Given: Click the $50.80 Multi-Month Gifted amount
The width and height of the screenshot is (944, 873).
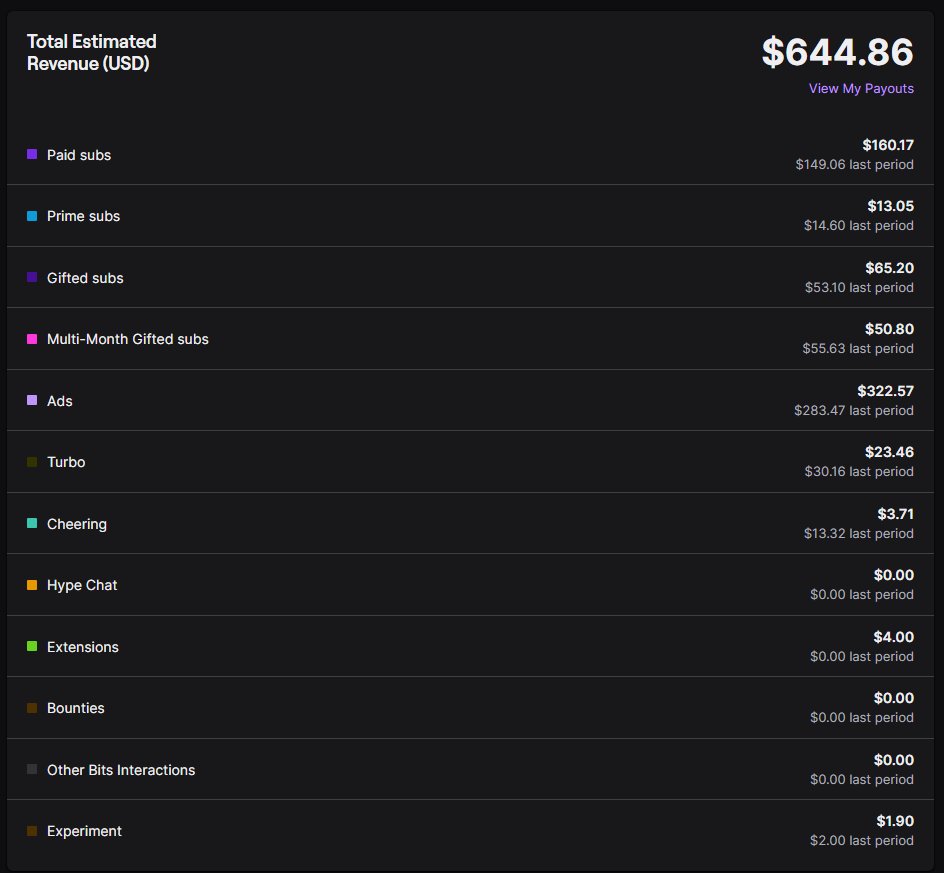Looking at the screenshot, I should coord(889,329).
